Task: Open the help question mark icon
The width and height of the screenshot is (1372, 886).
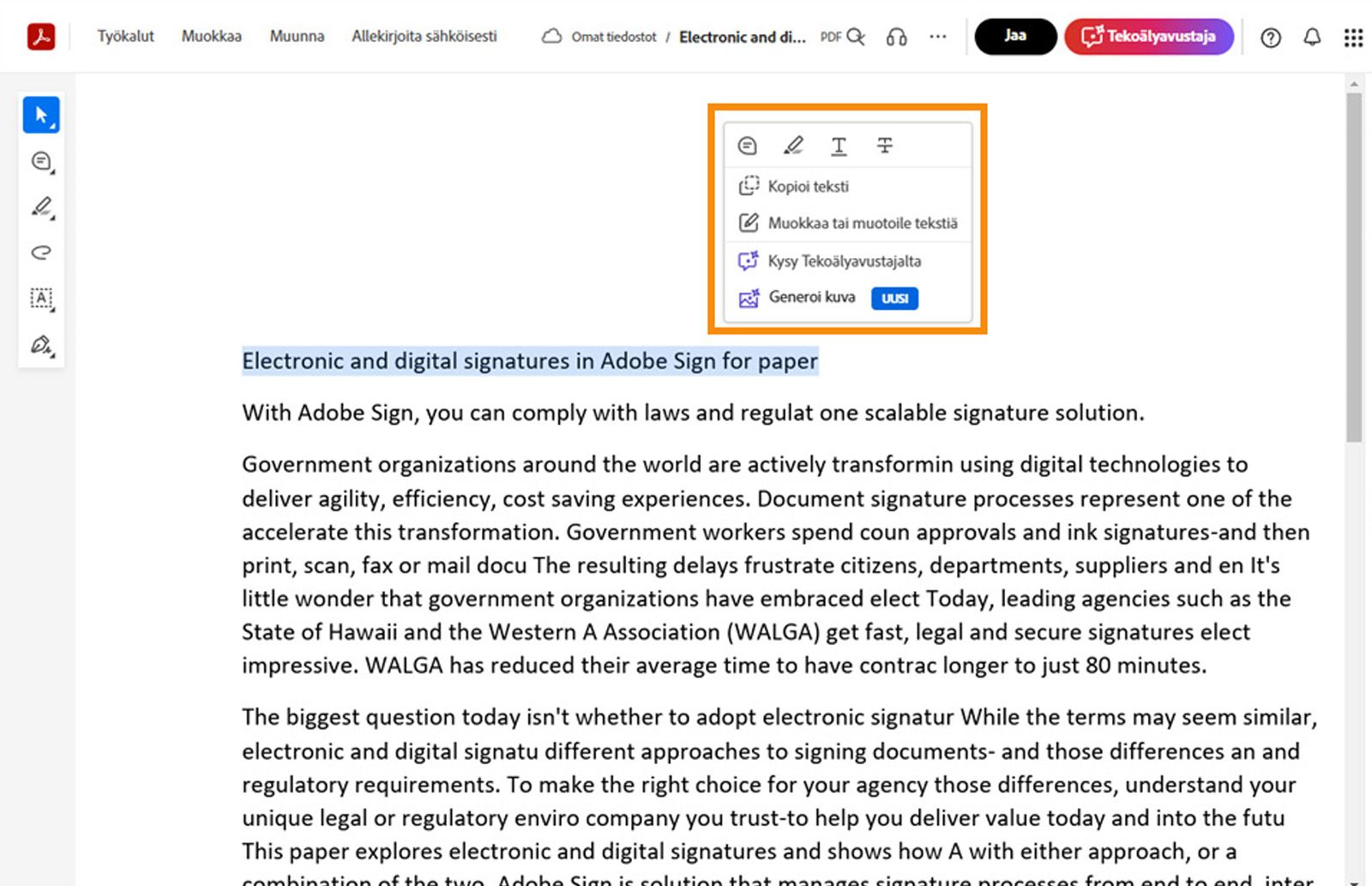Action: coord(1271,37)
